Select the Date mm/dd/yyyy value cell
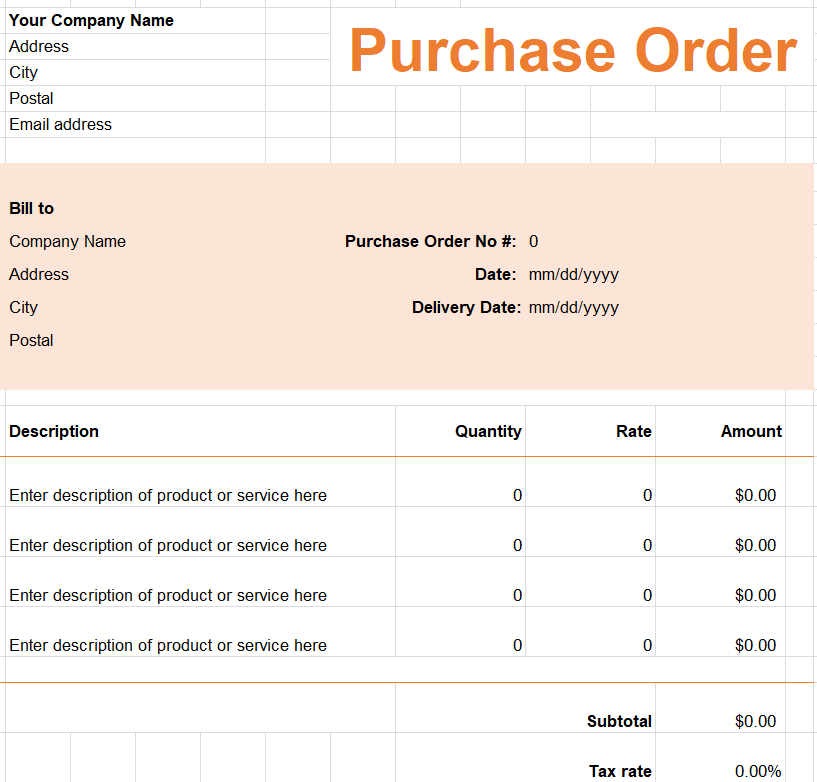This screenshot has height=782, width=817. [x=574, y=275]
